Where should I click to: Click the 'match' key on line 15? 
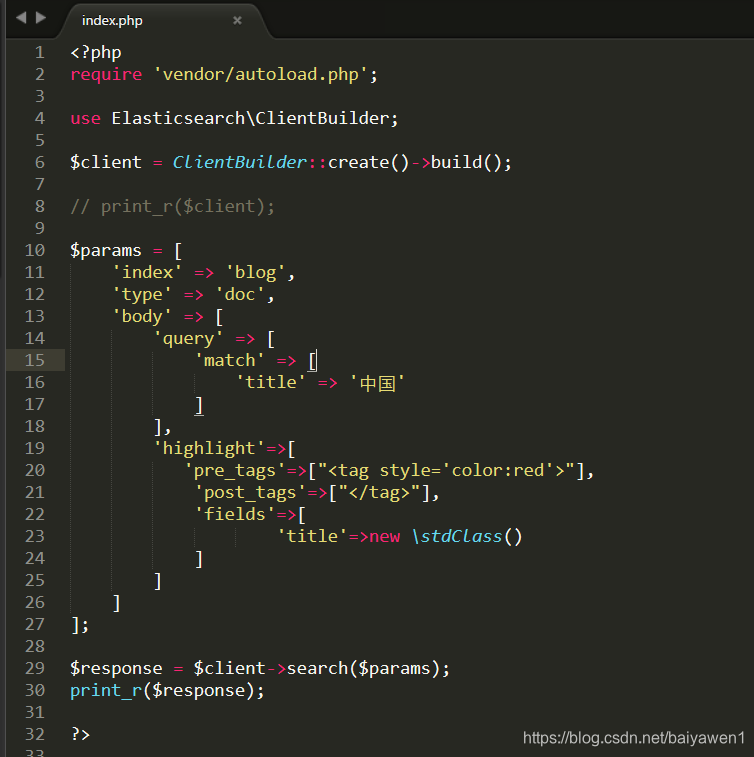pyautogui.click(x=229, y=361)
